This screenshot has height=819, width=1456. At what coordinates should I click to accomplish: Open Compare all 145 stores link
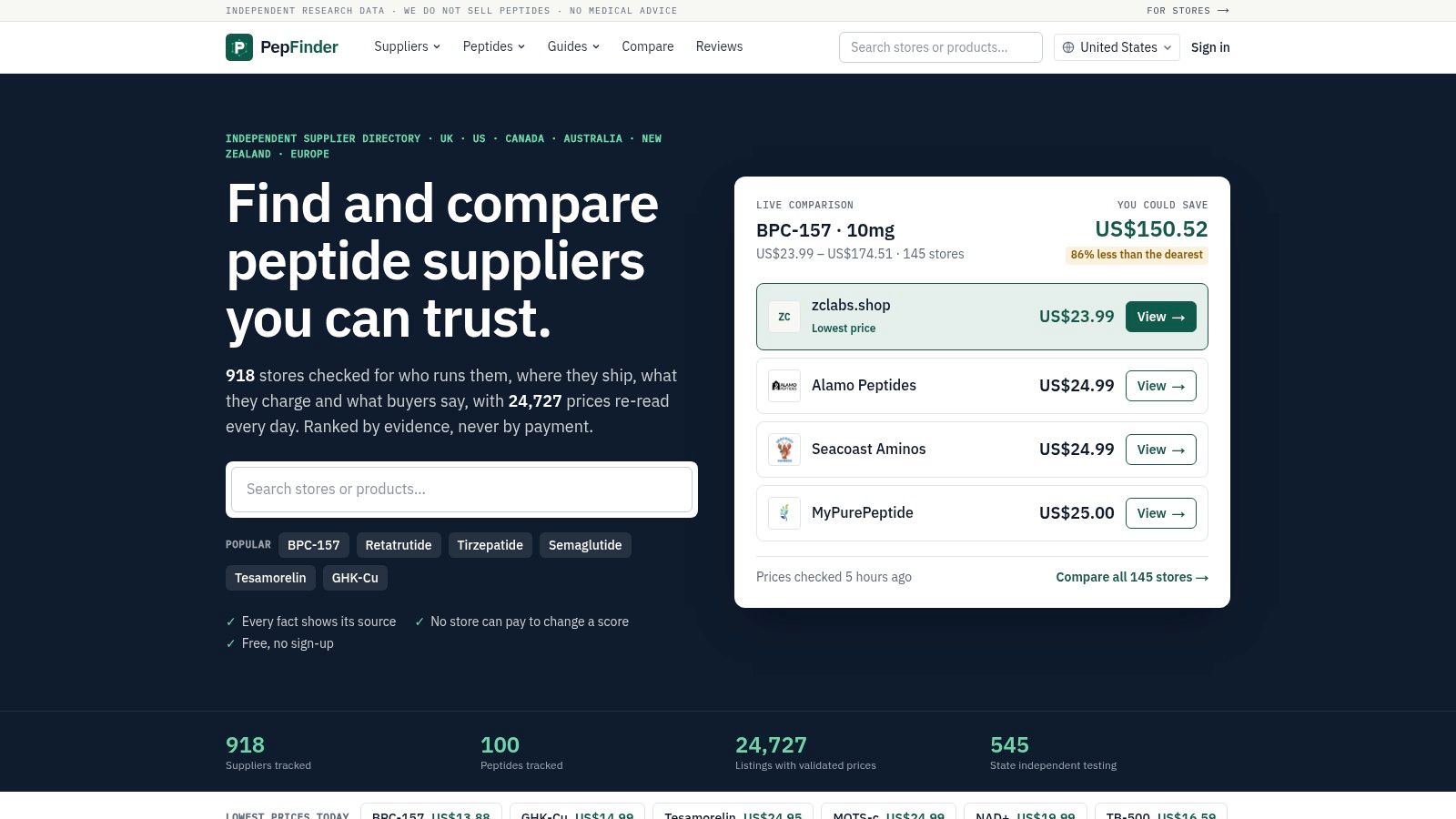1132,577
